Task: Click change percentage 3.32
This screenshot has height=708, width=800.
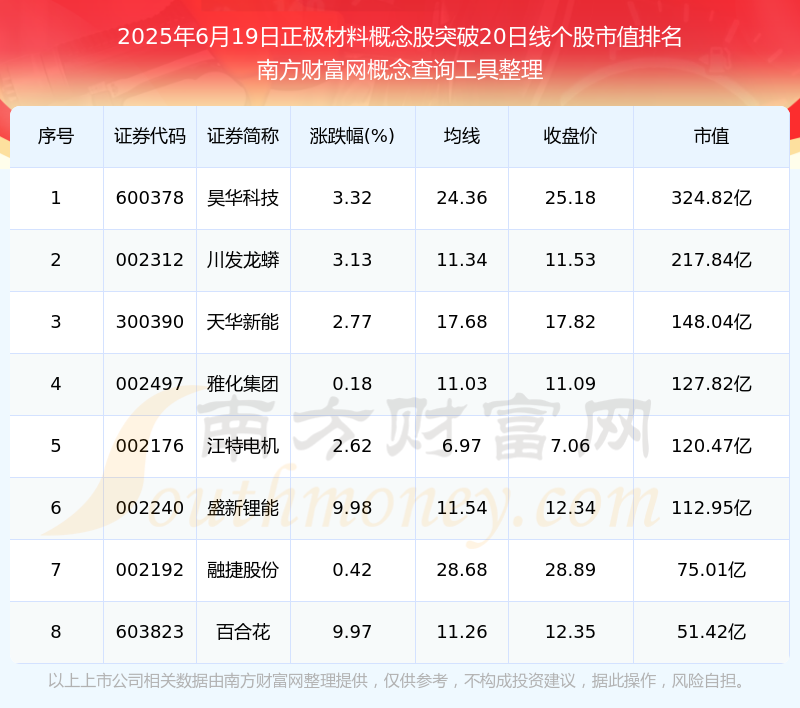Action: click(x=352, y=198)
